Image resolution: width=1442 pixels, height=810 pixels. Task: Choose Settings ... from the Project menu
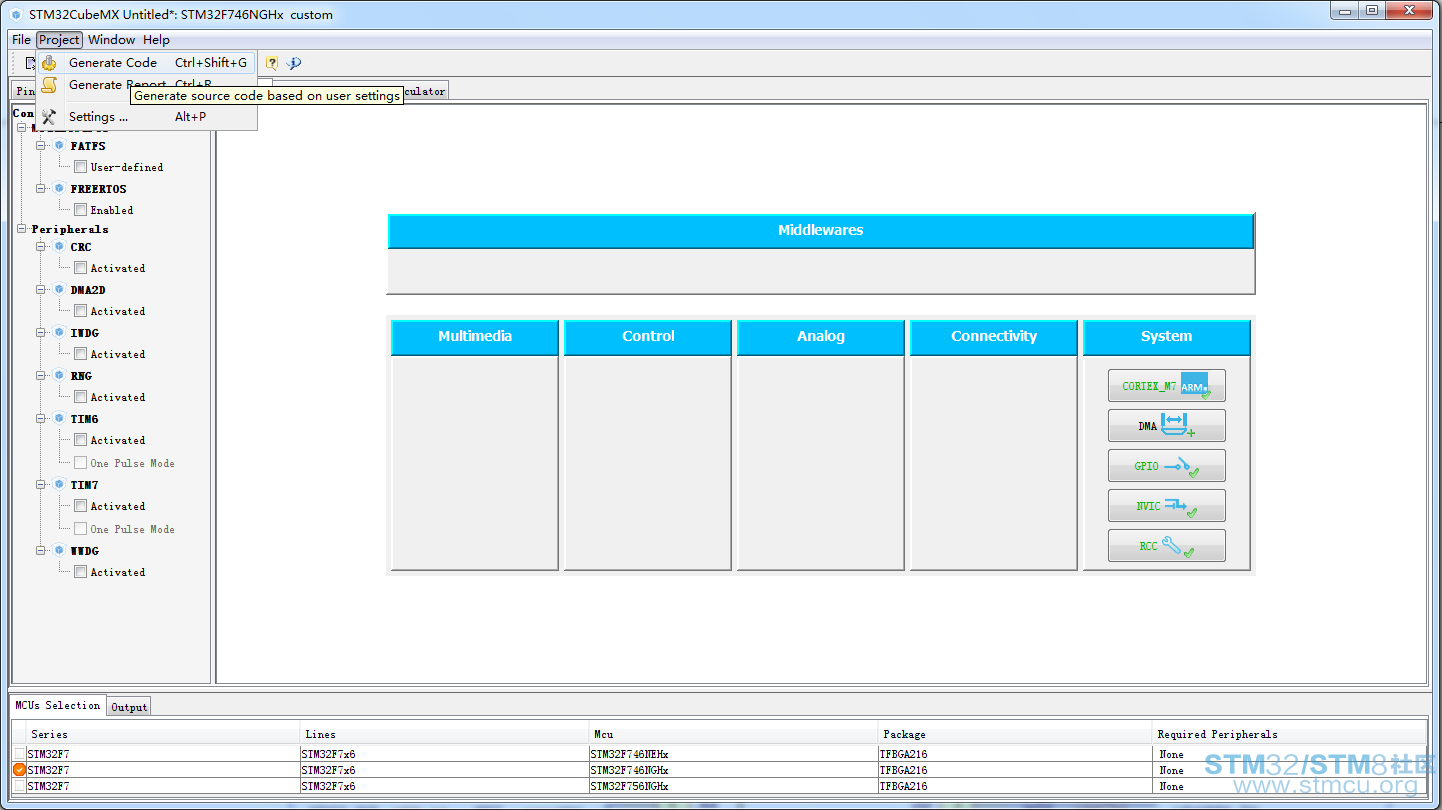(x=146, y=117)
